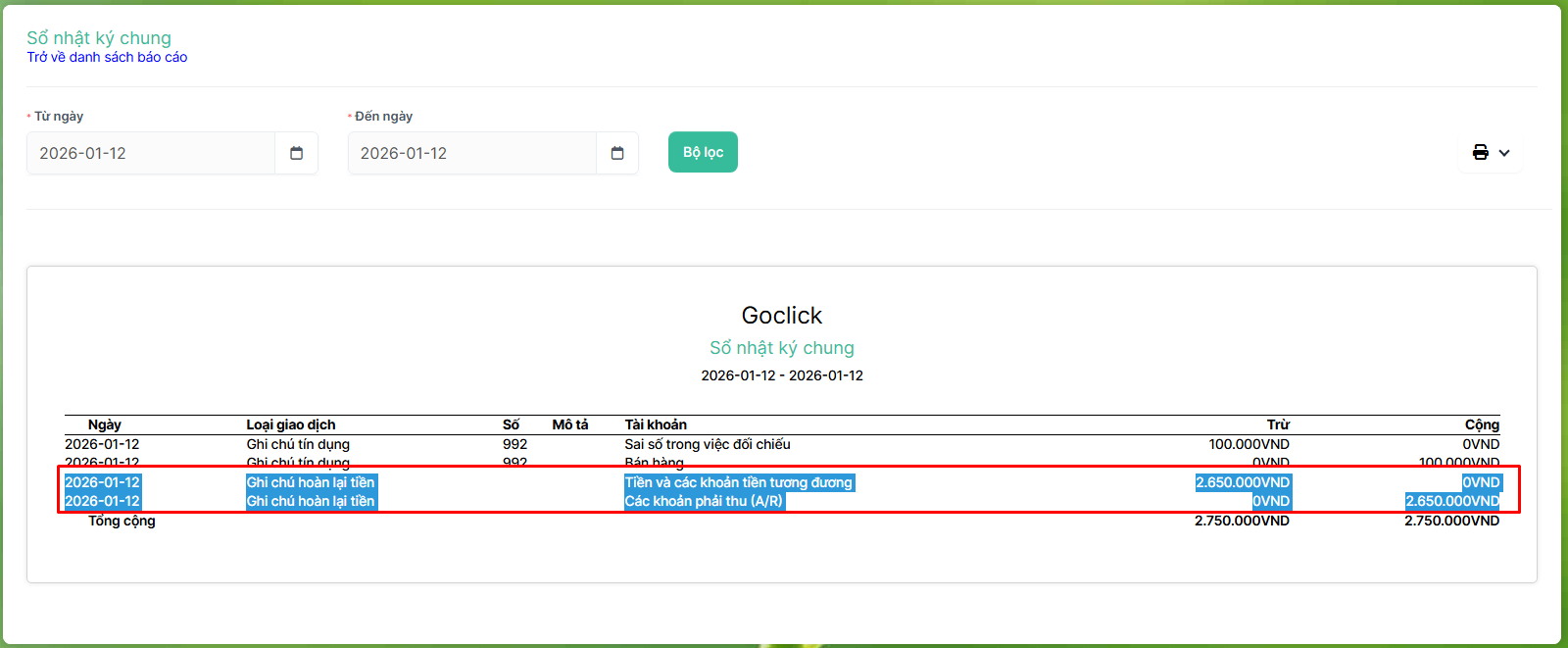Click the printer icon

1480,153
